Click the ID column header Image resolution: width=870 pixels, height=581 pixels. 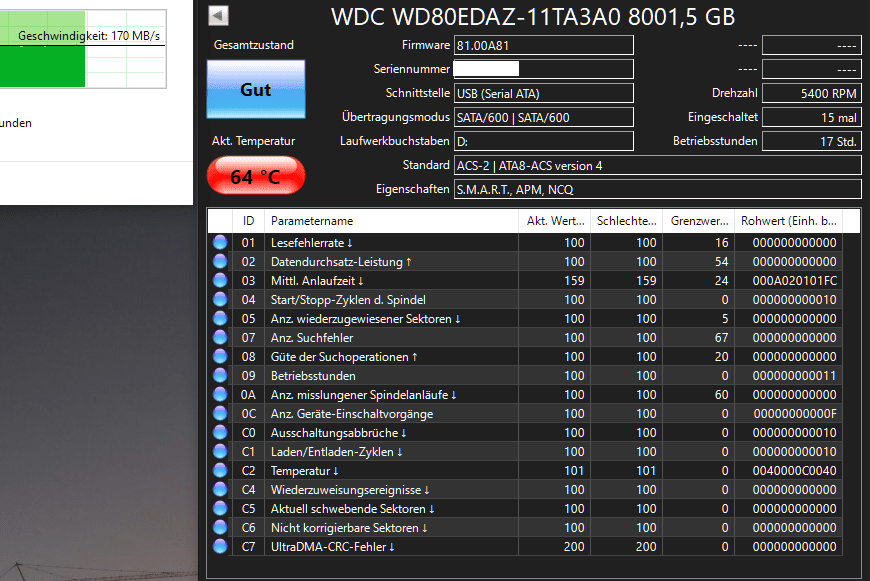(248, 221)
